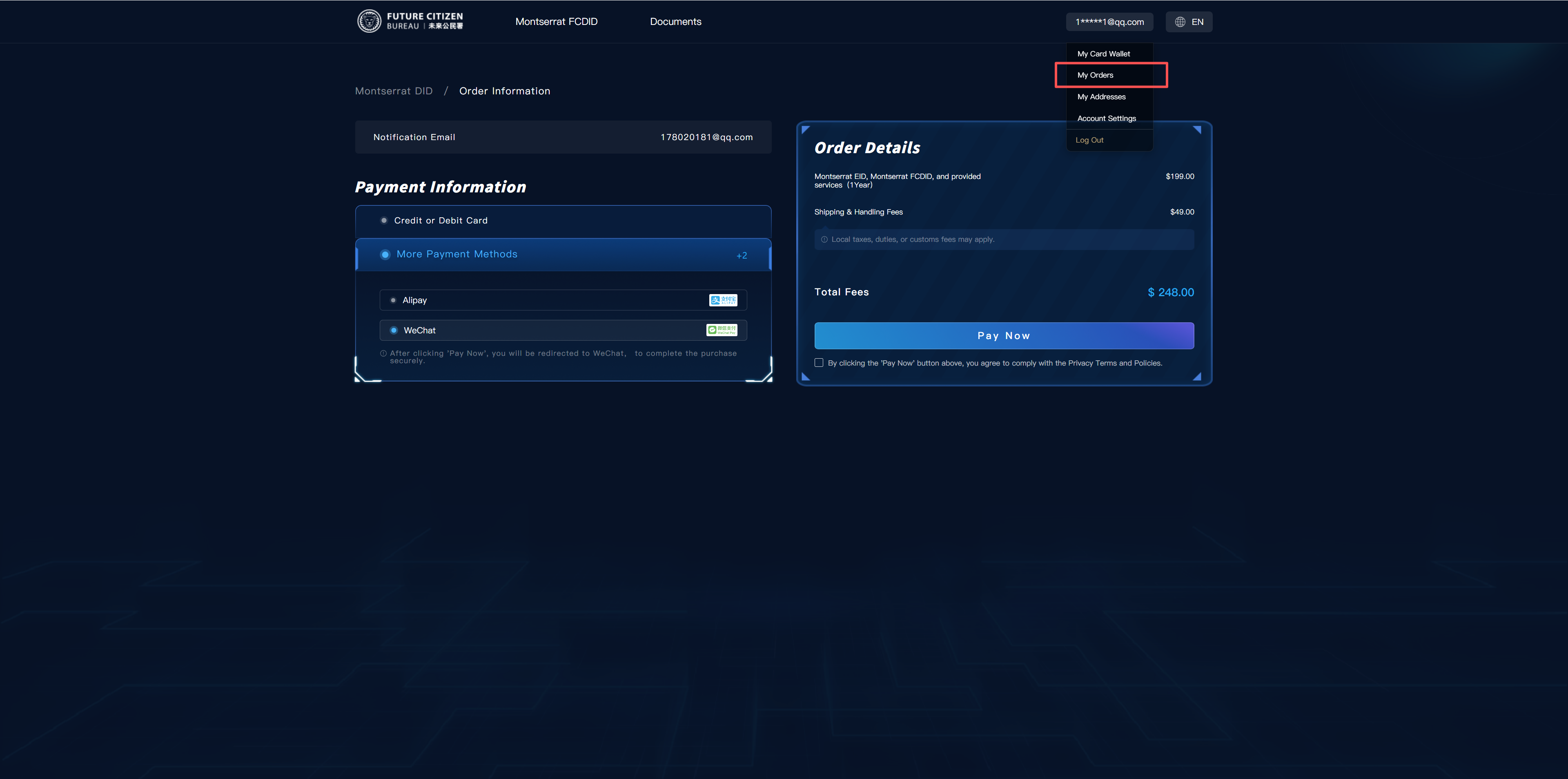Click info icon beside local taxes note
Image resolution: width=1568 pixels, height=779 pixels.
click(x=824, y=239)
